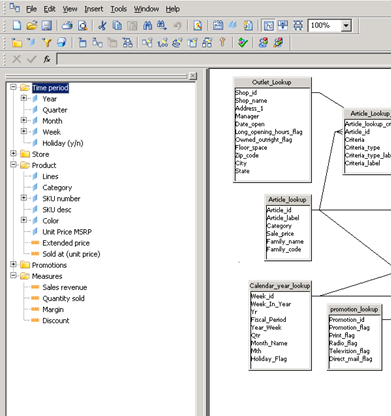The width and height of the screenshot is (391, 416).
Task: Select the Quarter object
Action: [x=55, y=110]
